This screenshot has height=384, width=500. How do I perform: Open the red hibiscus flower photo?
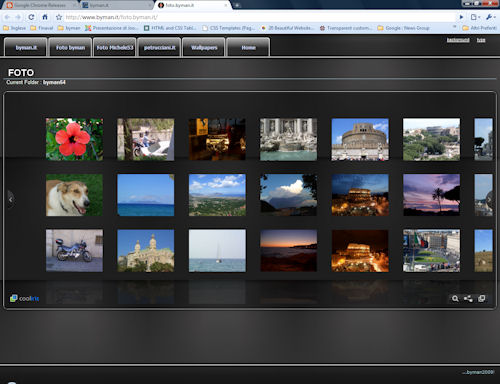[x=74, y=139]
